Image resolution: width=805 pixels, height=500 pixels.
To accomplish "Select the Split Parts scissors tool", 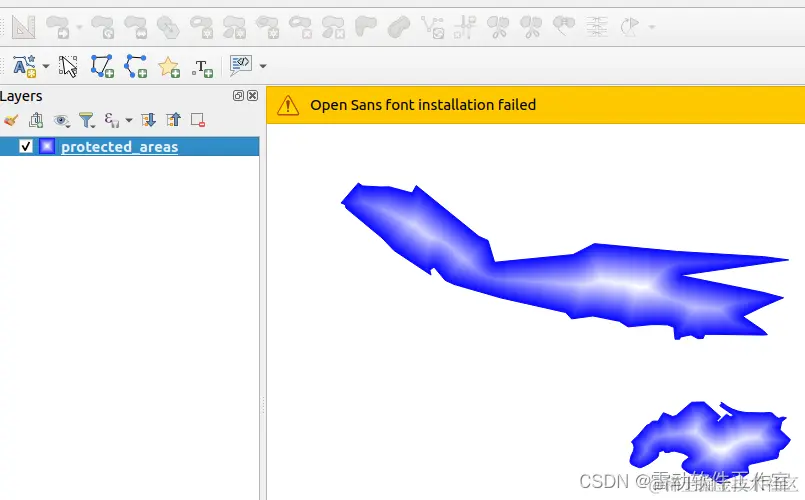I will pos(531,27).
